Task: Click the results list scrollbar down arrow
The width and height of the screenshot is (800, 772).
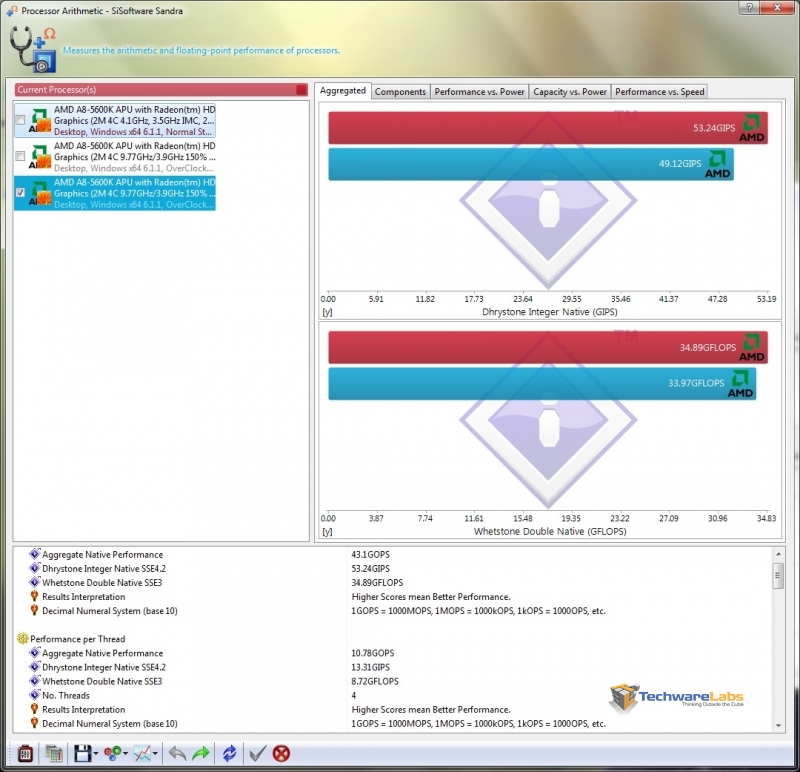Action: pyautogui.click(x=778, y=725)
